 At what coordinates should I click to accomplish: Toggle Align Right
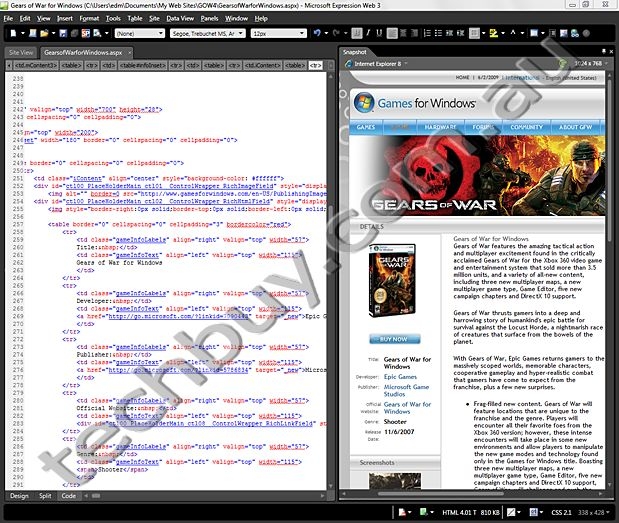point(414,34)
